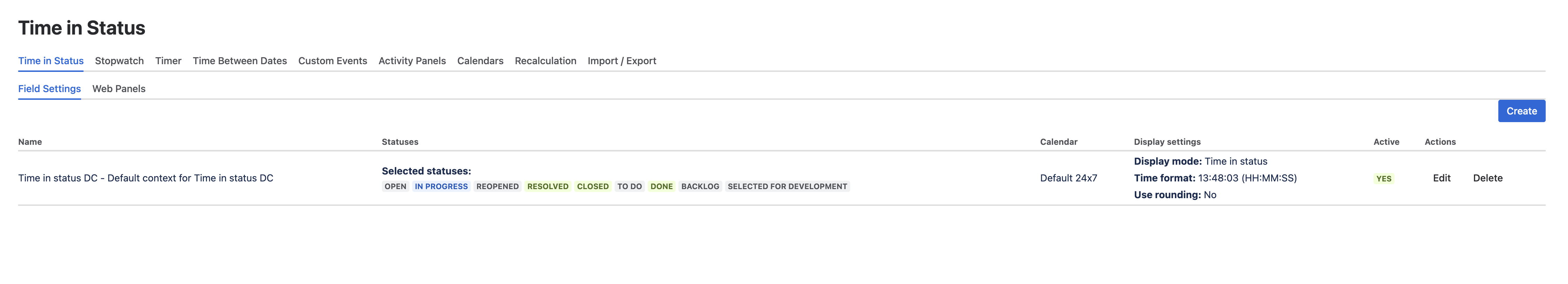Open the Default 24x7 calendar entry

[x=1068, y=178]
